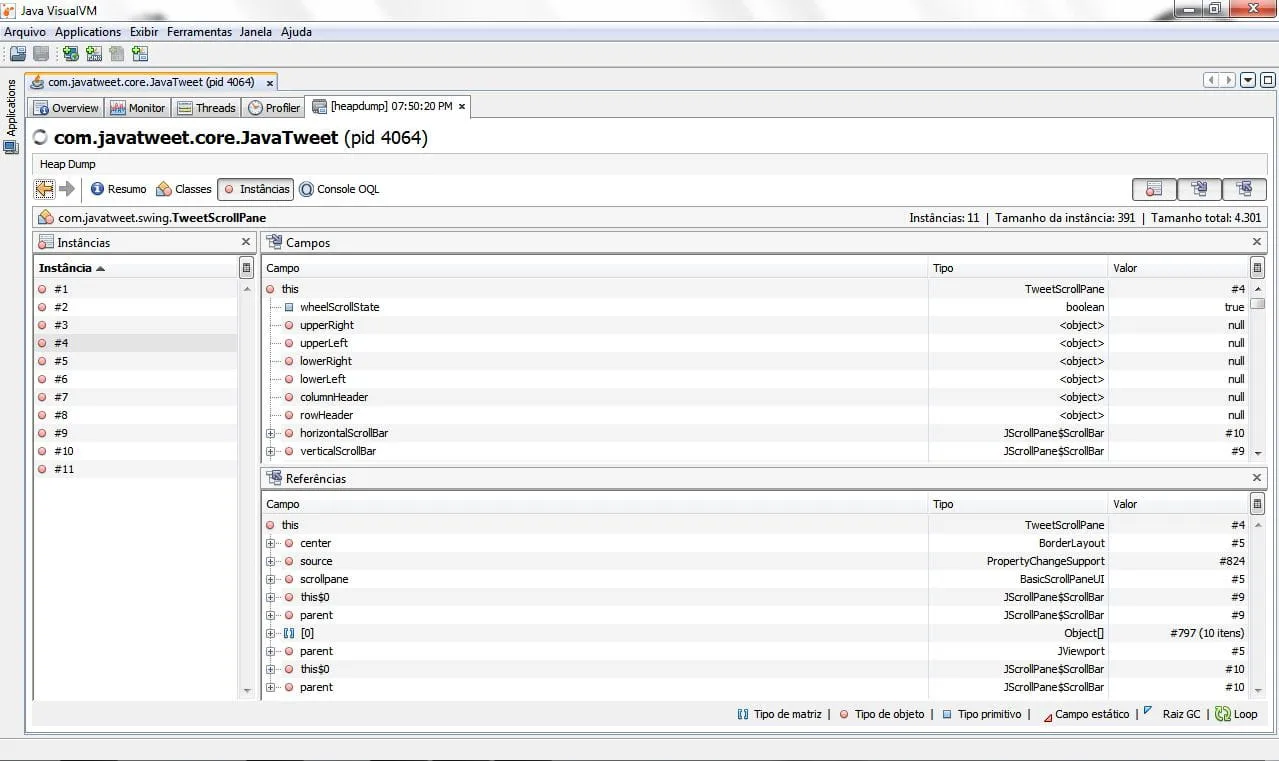Show the Resumo summary view
The height and width of the screenshot is (761, 1279).
(x=118, y=189)
